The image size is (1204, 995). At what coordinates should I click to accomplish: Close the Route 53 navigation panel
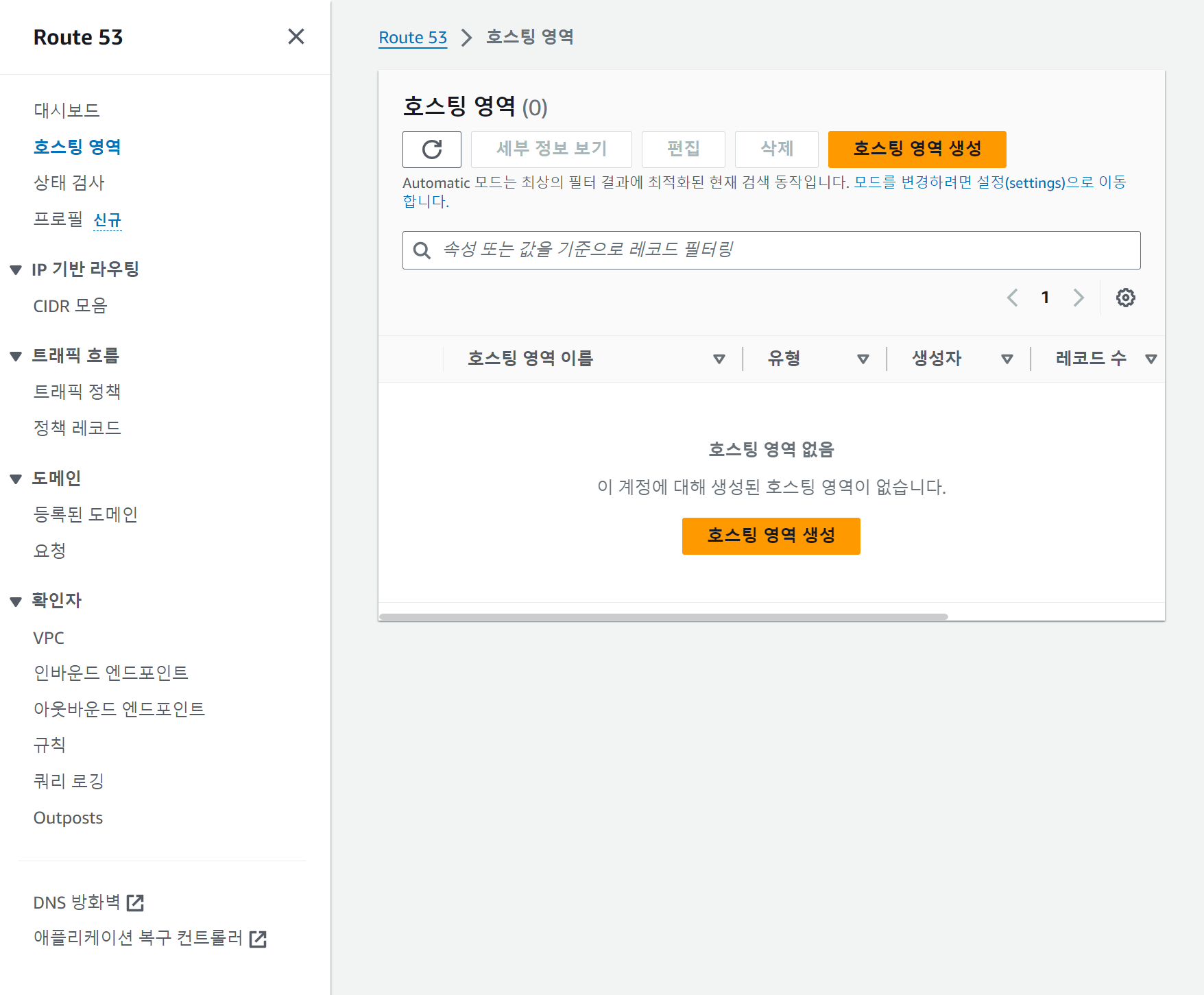pos(296,36)
